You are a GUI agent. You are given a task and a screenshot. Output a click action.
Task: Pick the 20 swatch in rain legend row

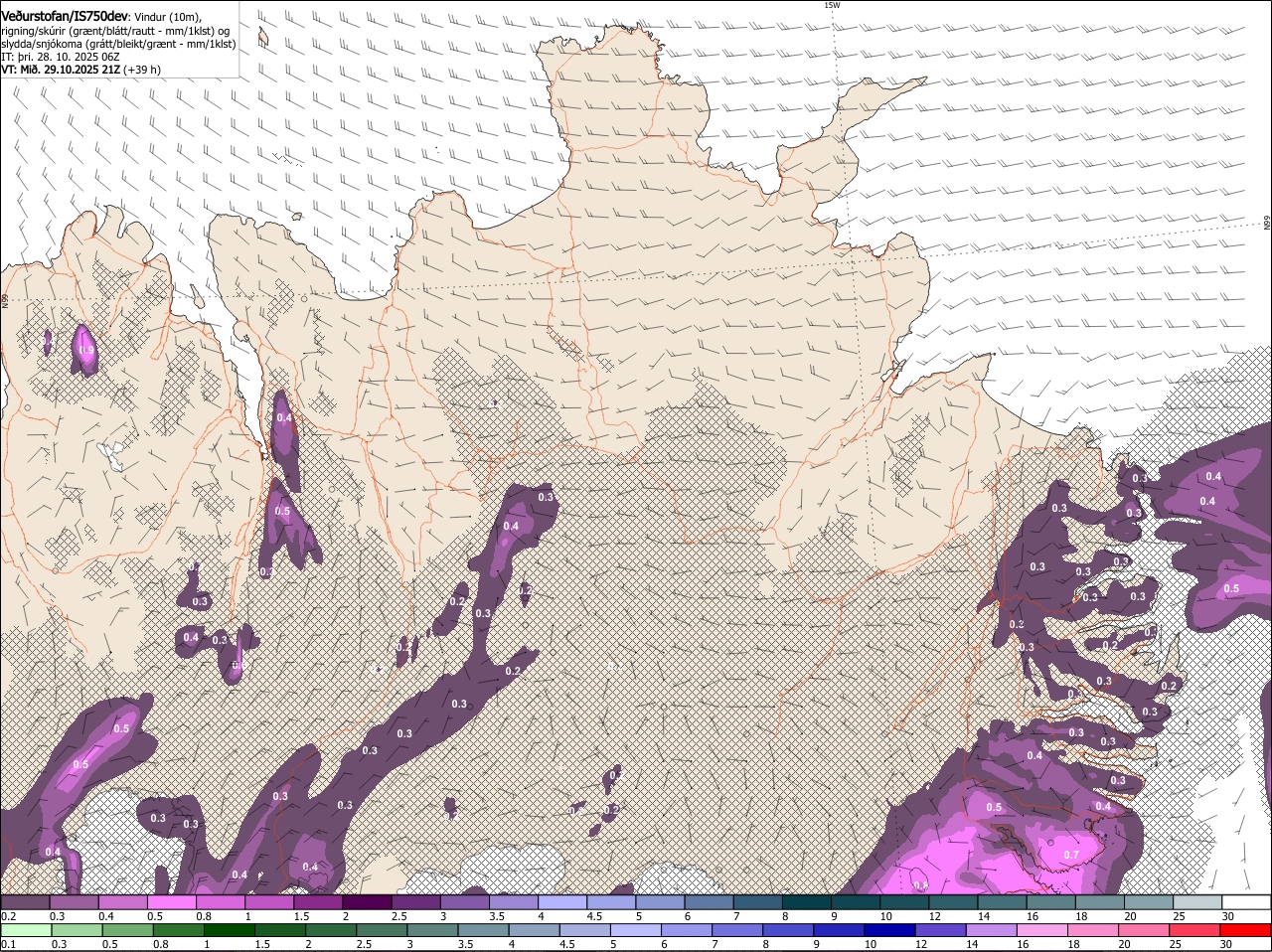tap(1143, 930)
